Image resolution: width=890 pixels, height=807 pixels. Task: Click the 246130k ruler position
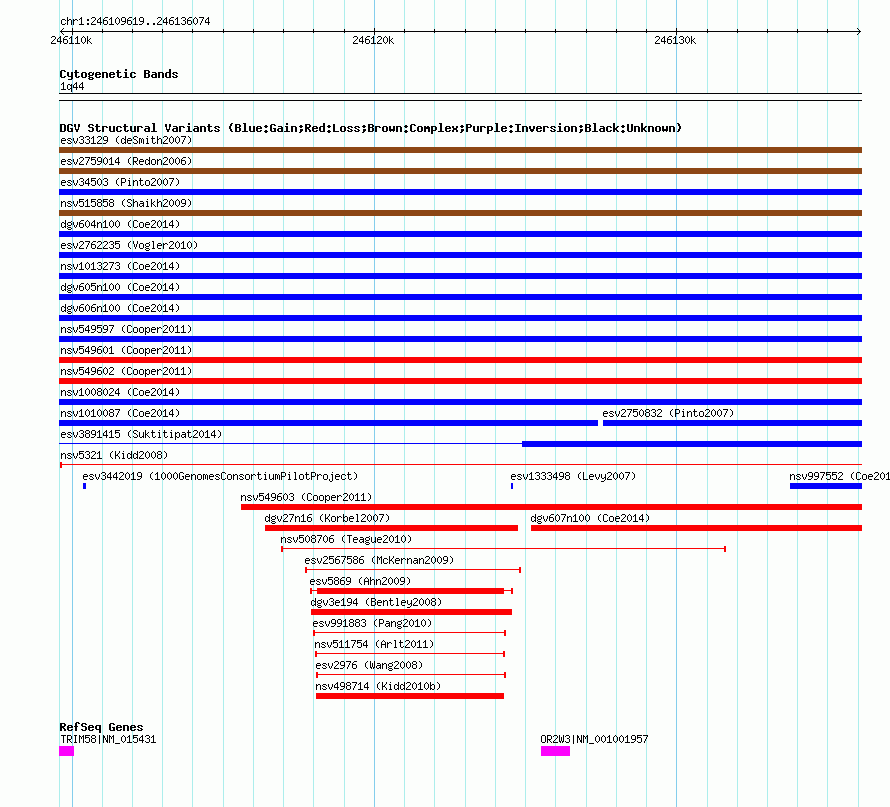675,40
